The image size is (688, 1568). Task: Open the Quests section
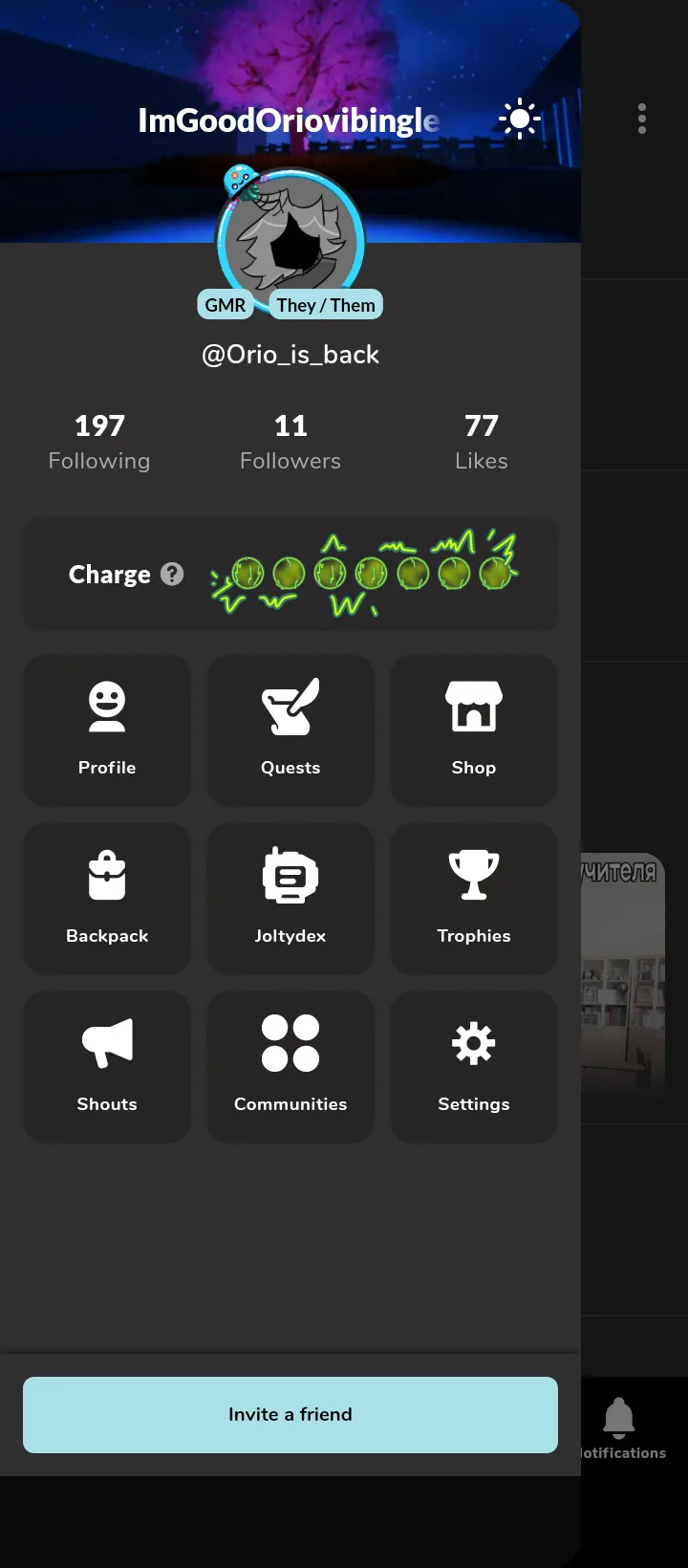(290, 730)
